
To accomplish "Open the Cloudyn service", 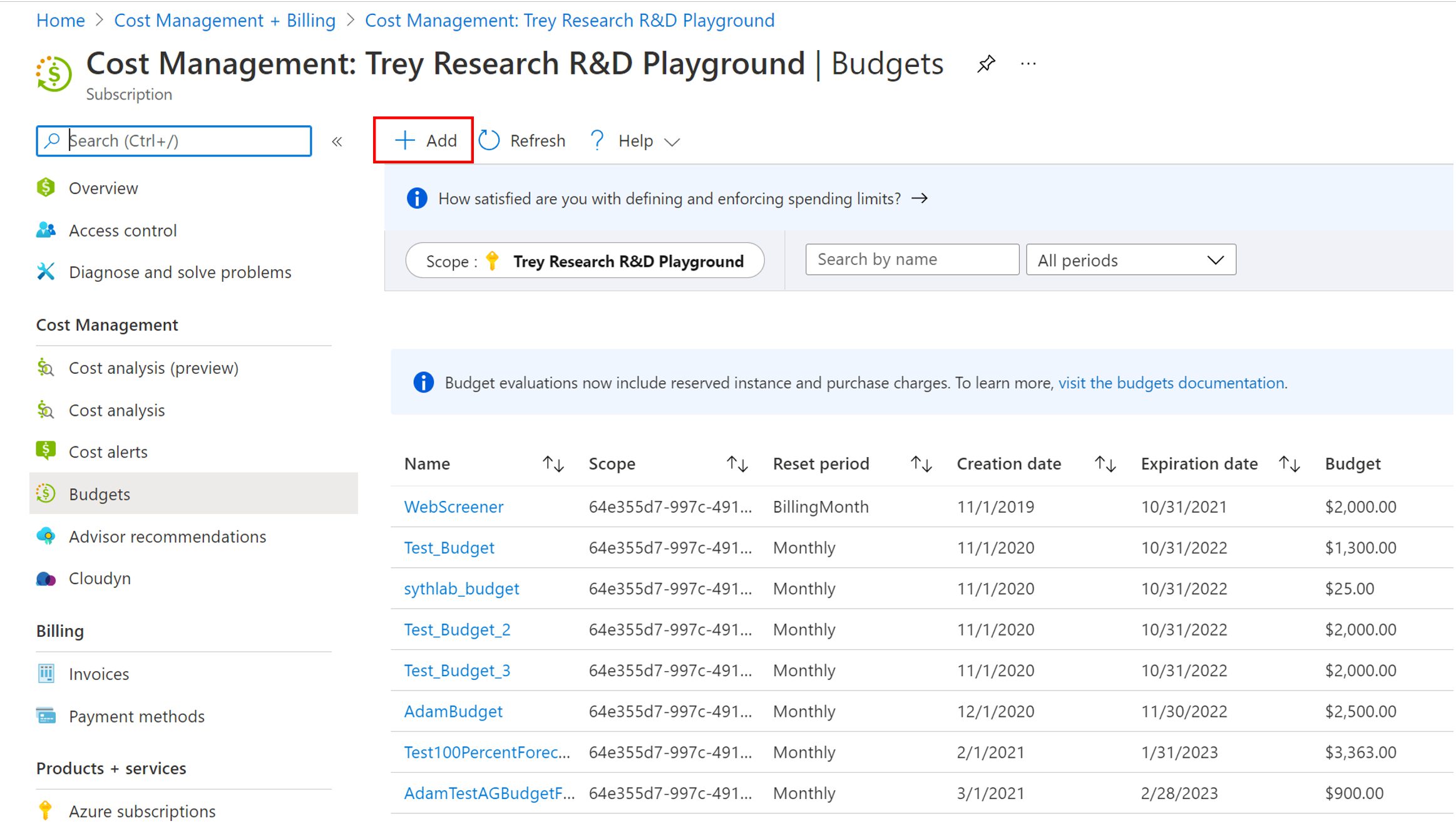I will pos(100,578).
